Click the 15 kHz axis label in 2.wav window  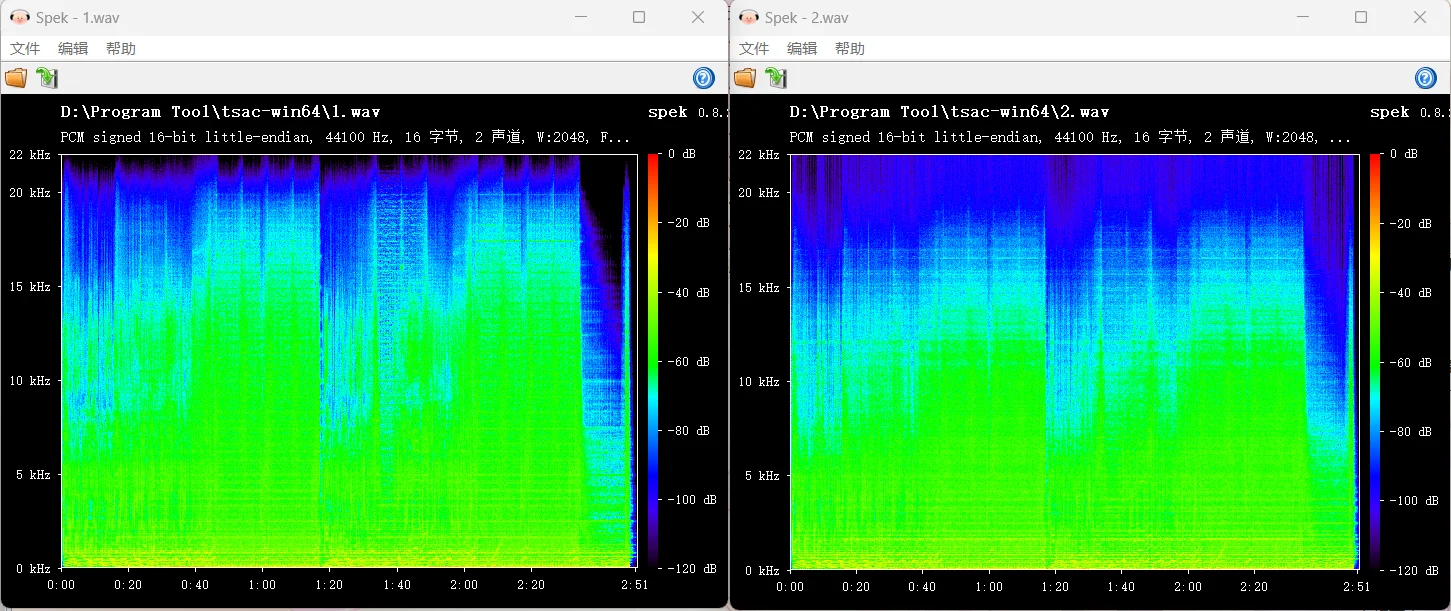coord(757,287)
